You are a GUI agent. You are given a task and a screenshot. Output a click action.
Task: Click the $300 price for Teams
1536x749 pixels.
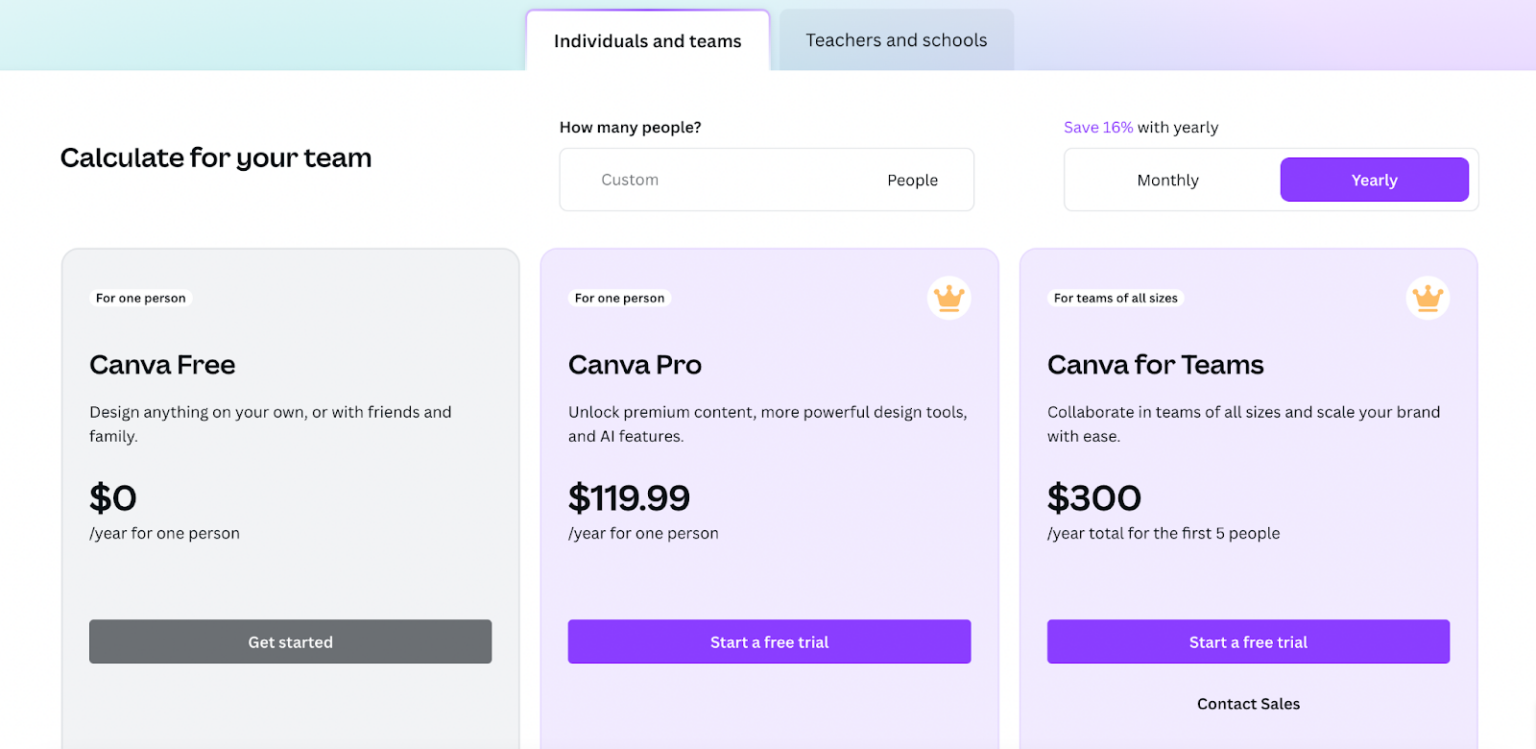1094,498
